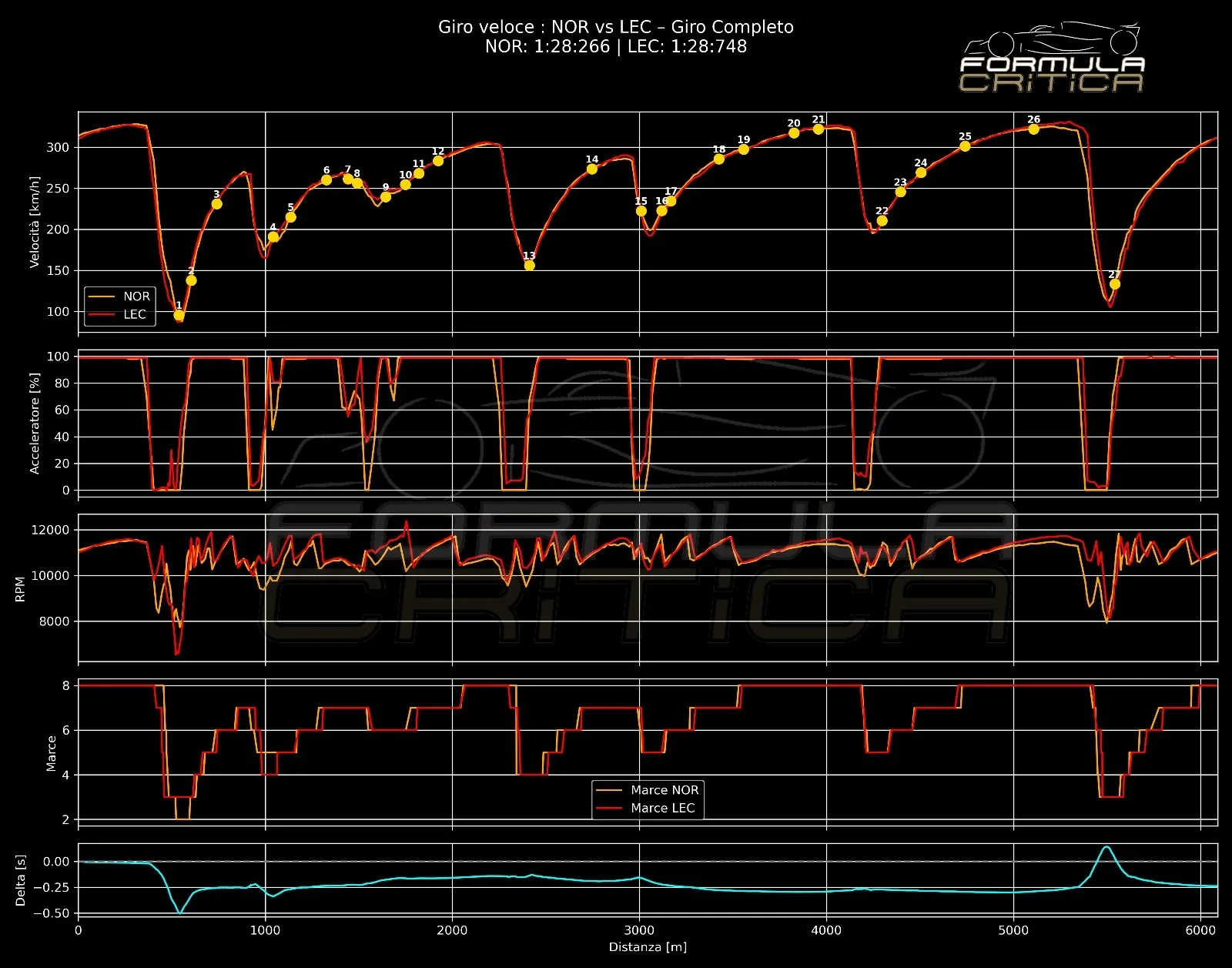Click the turn 1 marker on speed trace
Screen dimensions: 1232x968
click(x=179, y=315)
